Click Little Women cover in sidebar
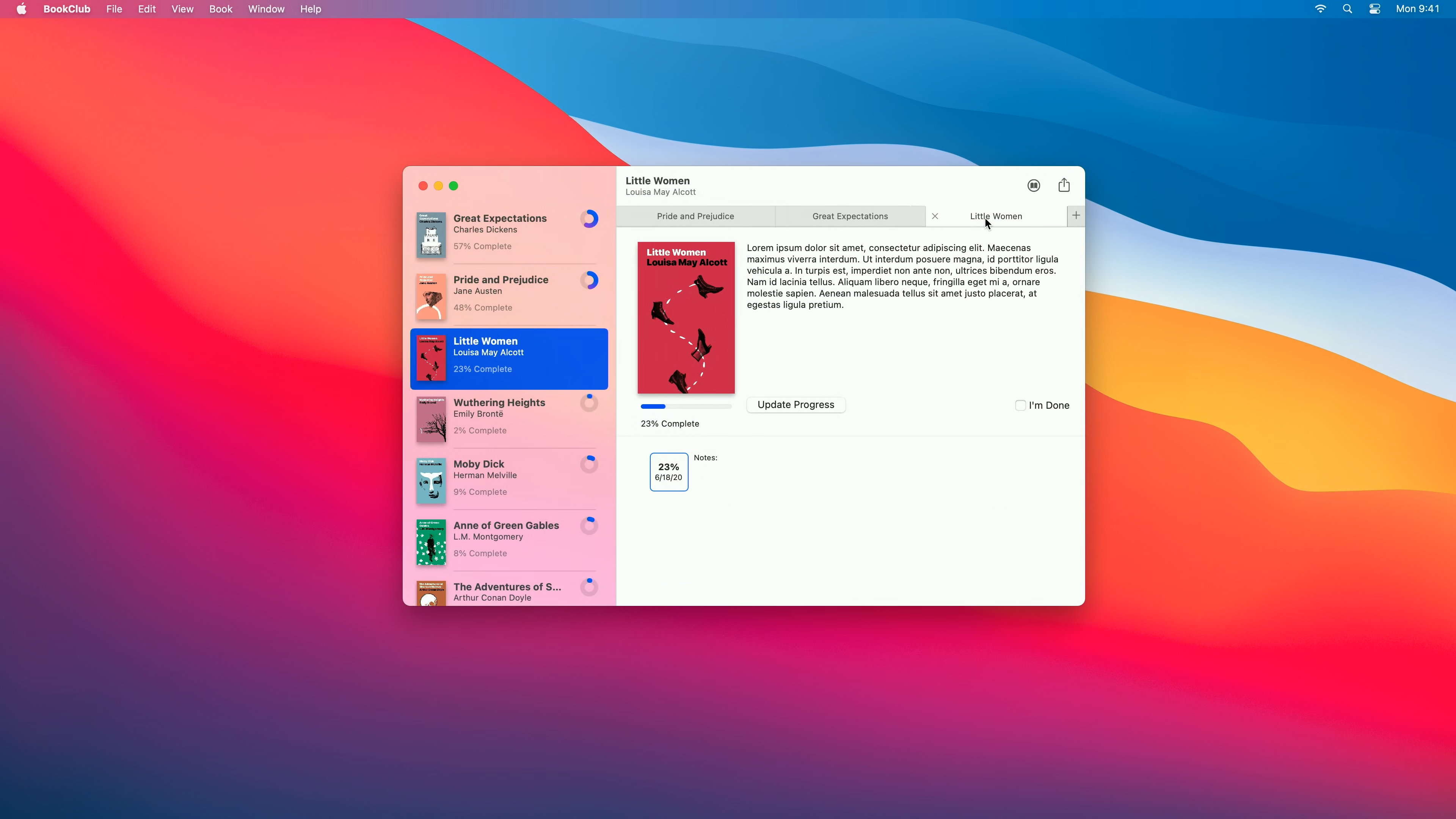Screen dimensions: 1456x819 coord(431,358)
